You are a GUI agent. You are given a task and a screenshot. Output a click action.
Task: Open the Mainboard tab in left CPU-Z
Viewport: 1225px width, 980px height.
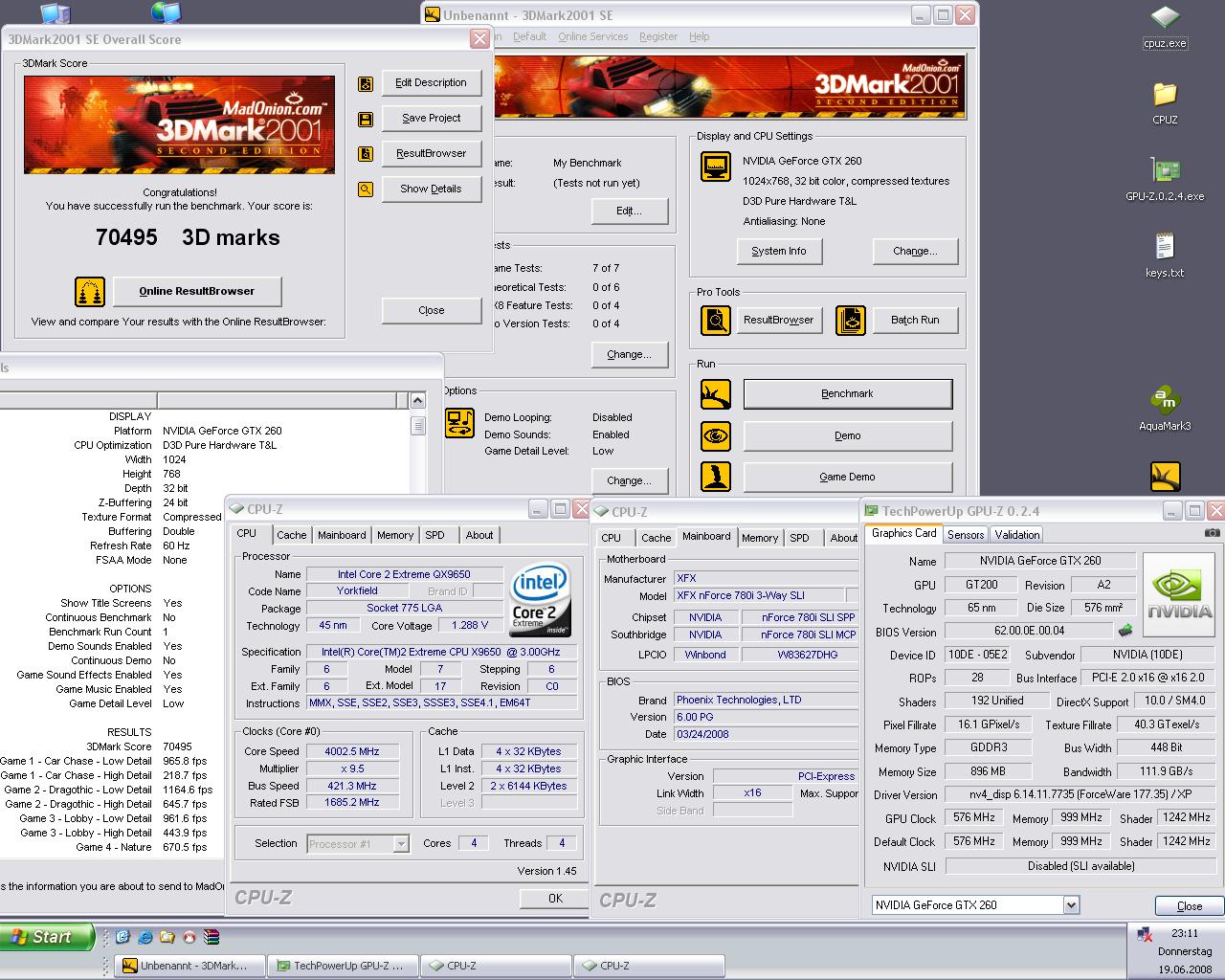[342, 535]
